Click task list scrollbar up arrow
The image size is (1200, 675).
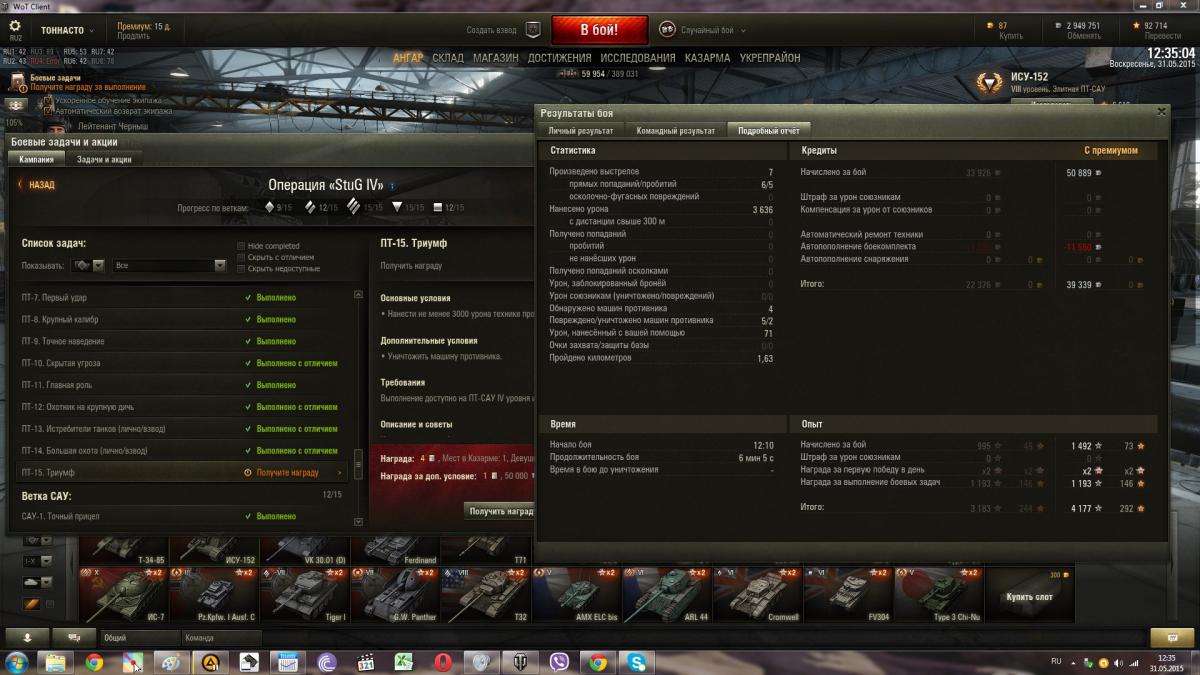pyautogui.click(x=358, y=294)
